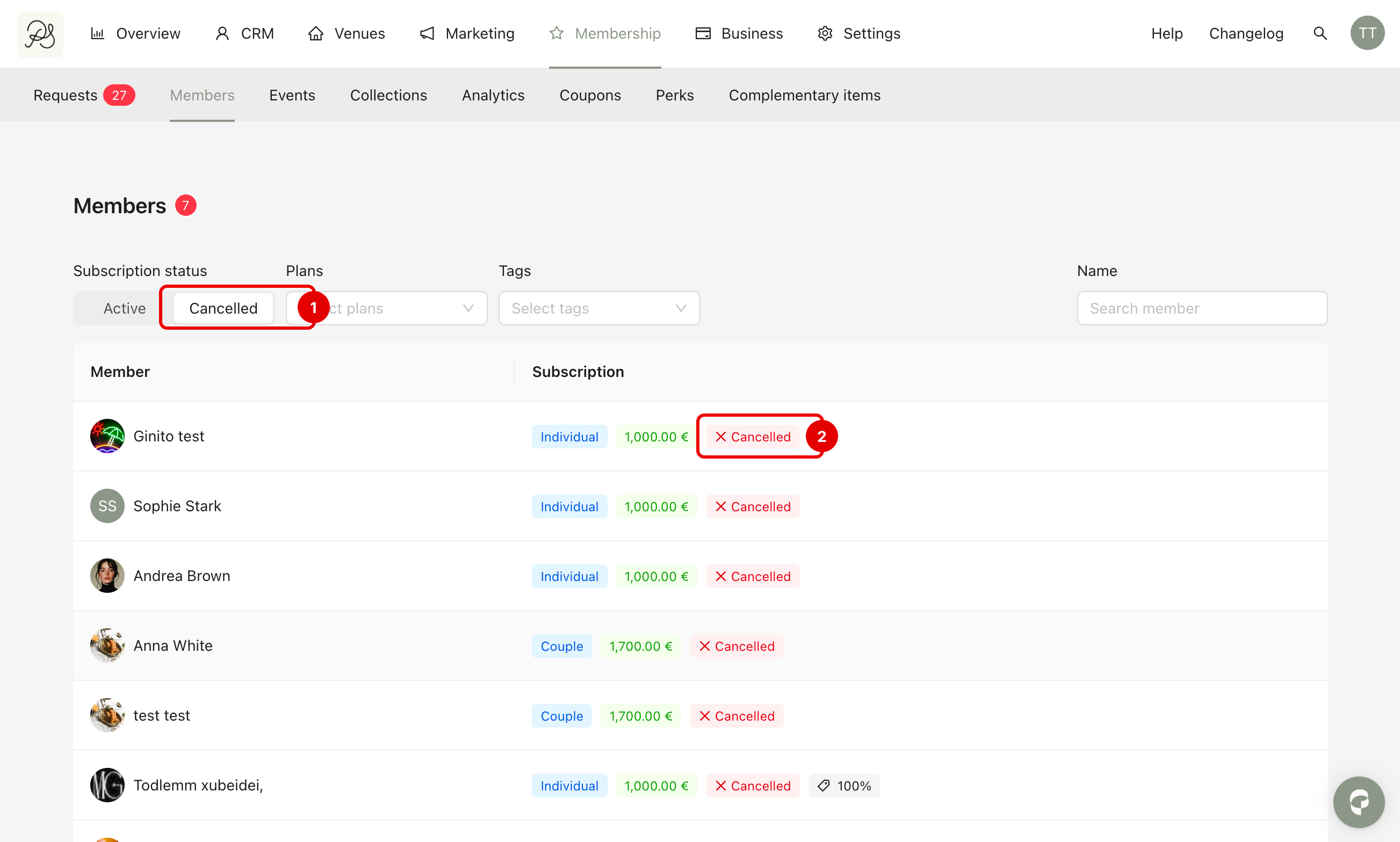Image resolution: width=1400 pixels, height=842 pixels.
Task: Click the app logo in the top-left corner
Action: tap(40, 34)
